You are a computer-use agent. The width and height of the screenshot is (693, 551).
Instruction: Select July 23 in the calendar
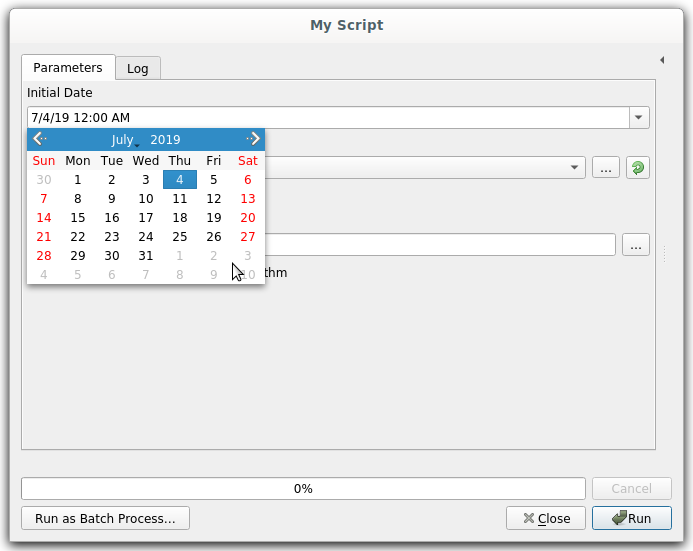pos(112,236)
